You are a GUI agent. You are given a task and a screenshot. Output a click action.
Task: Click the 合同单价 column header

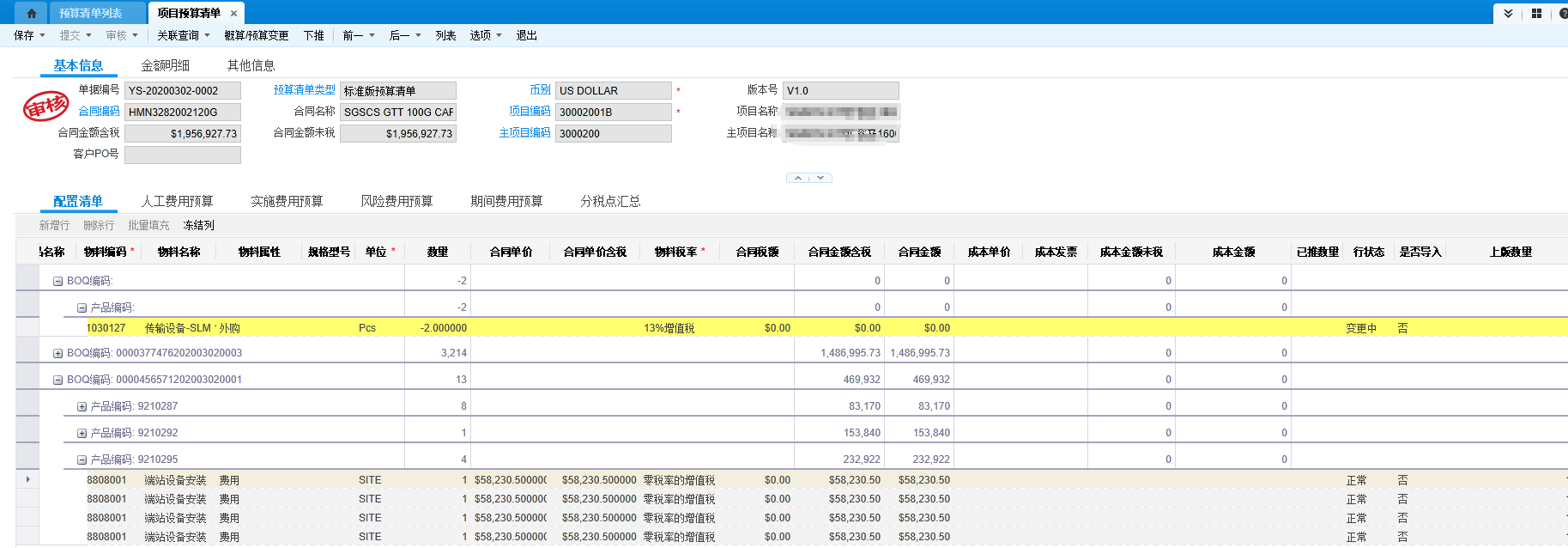pos(511,252)
